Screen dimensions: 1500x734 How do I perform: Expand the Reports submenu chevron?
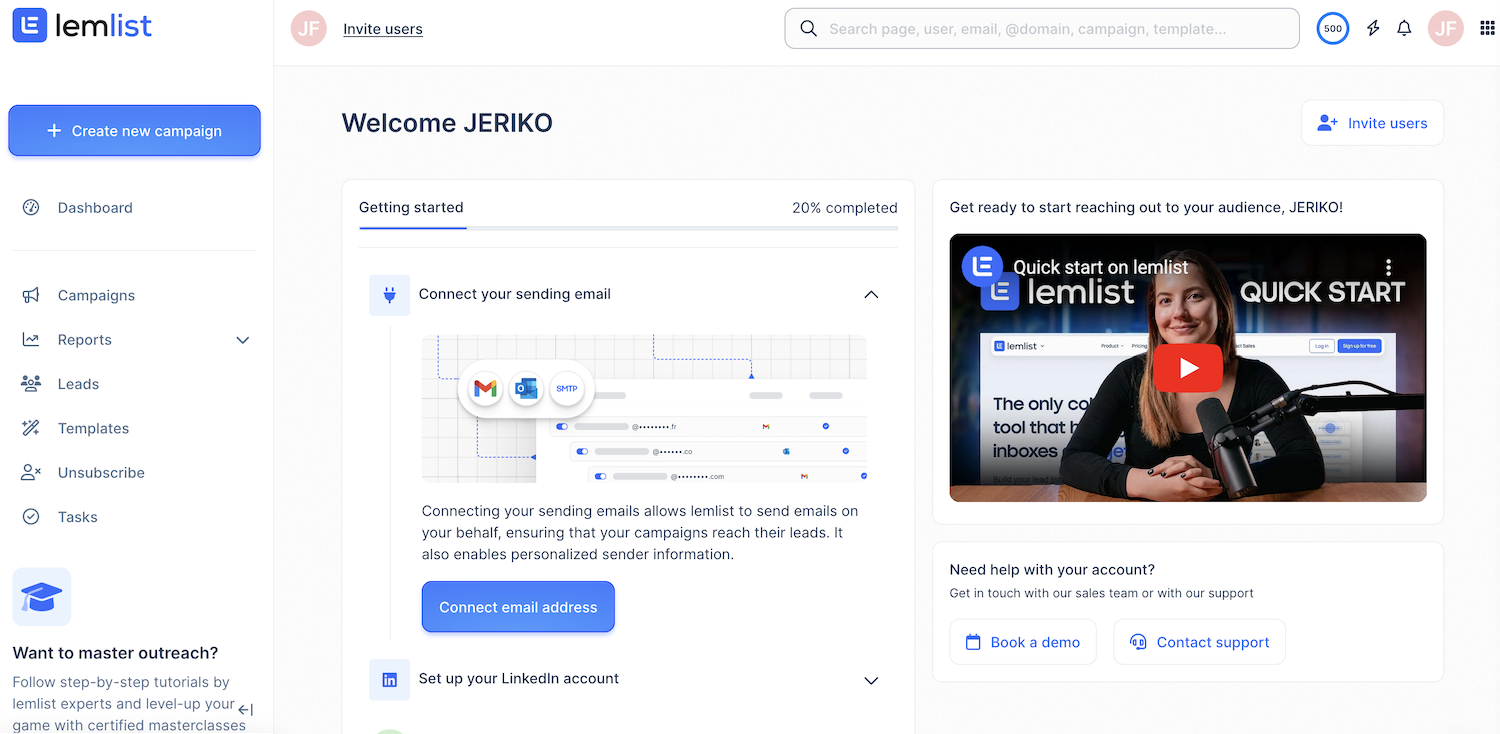(242, 340)
